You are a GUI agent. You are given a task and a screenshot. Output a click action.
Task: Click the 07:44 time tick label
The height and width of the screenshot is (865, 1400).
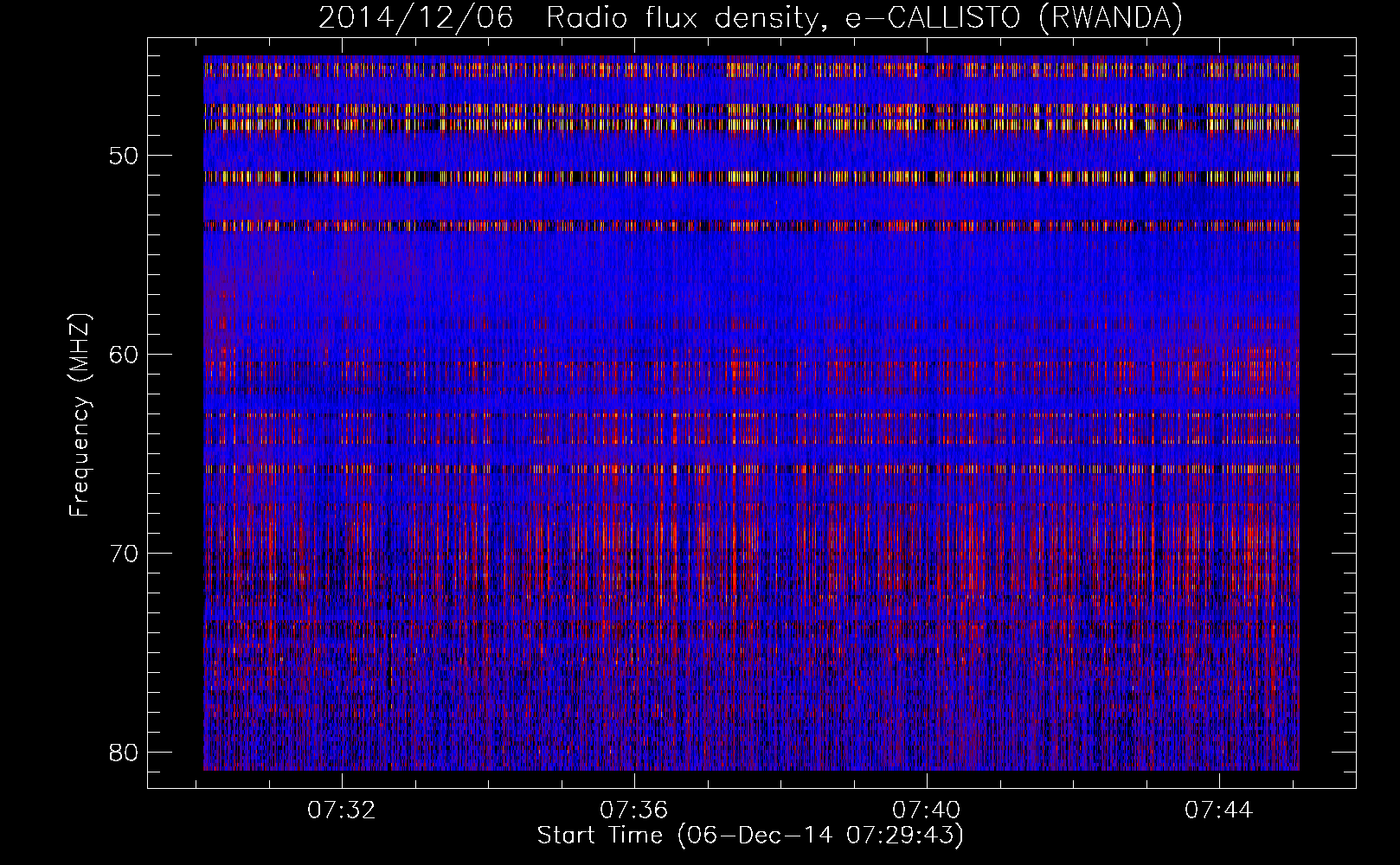point(1219,811)
